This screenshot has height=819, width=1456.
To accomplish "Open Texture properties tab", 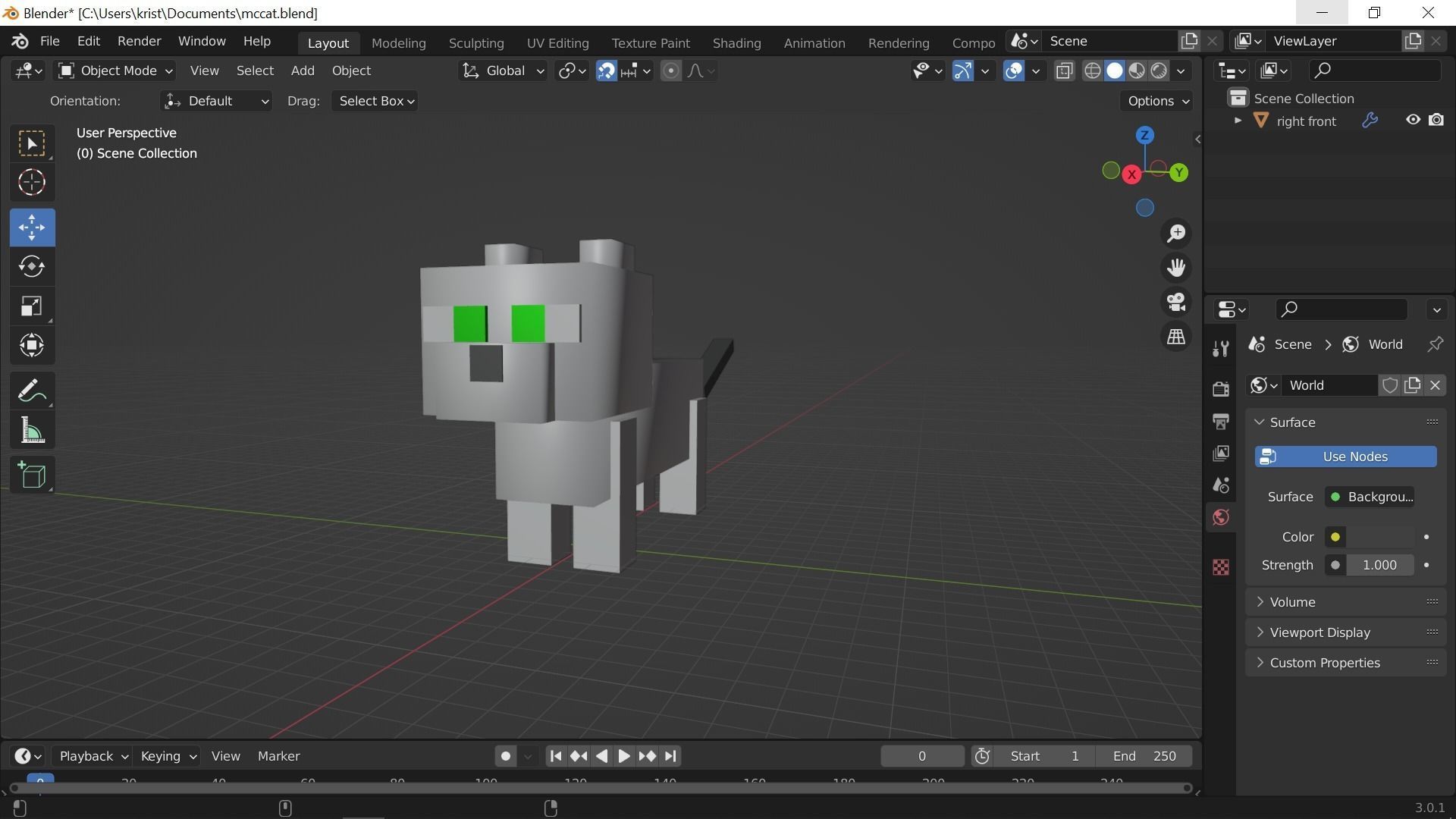I will 1220,567.
